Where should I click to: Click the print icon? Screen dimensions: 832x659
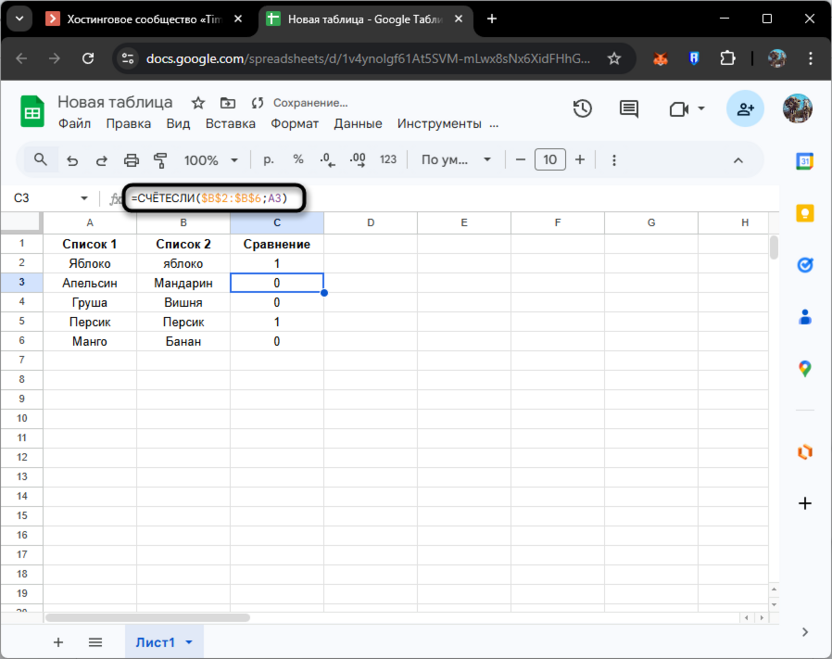(x=131, y=159)
